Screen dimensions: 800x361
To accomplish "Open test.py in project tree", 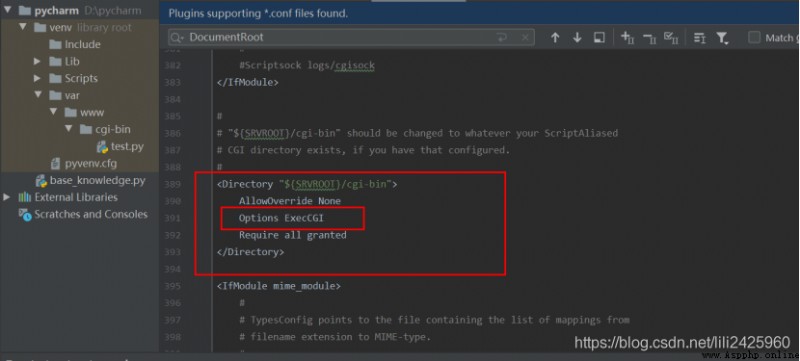I will click(x=120, y=146).
